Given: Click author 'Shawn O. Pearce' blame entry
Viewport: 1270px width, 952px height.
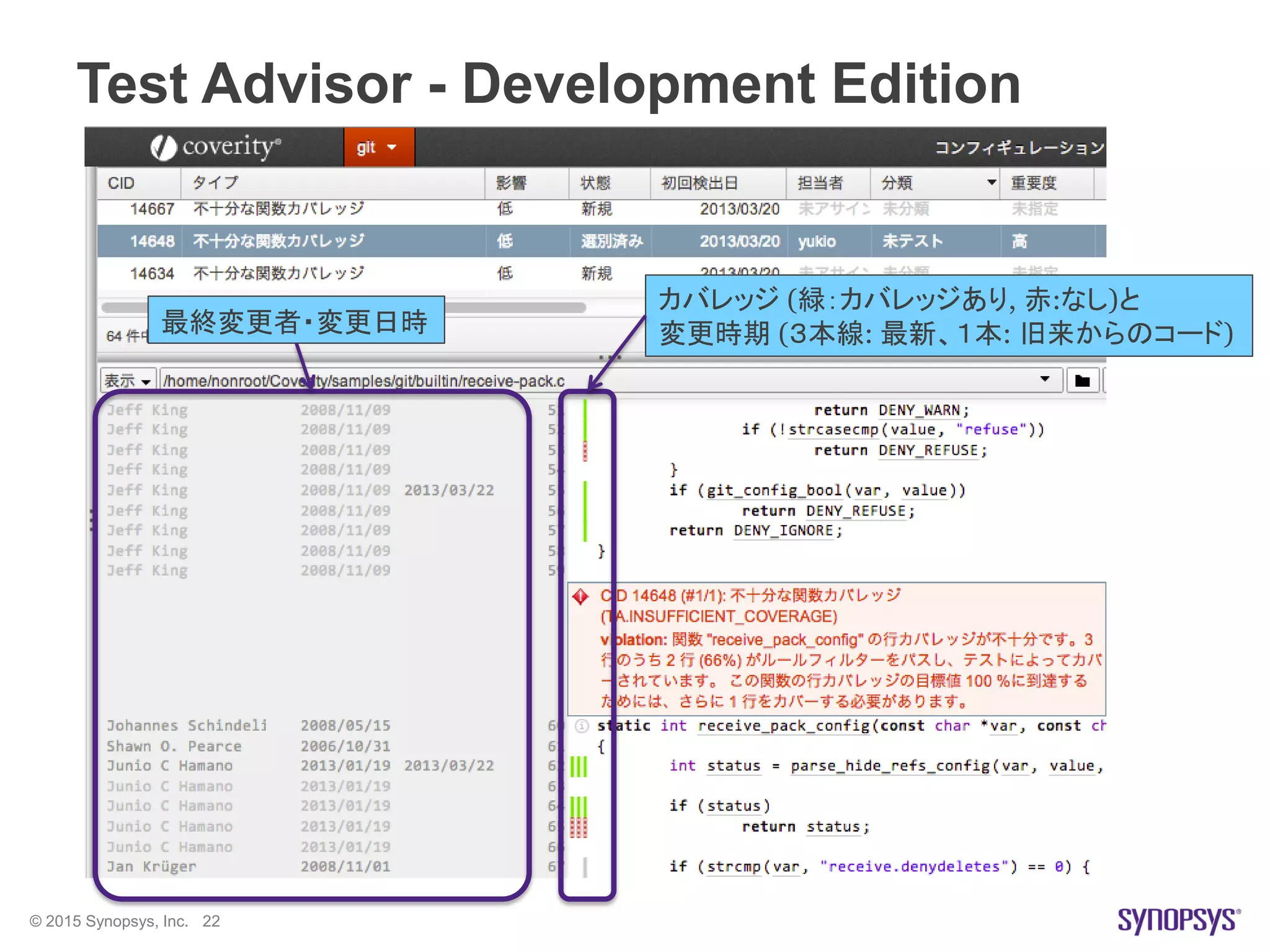Looking at the screenshot, I should tap(174, 746).
